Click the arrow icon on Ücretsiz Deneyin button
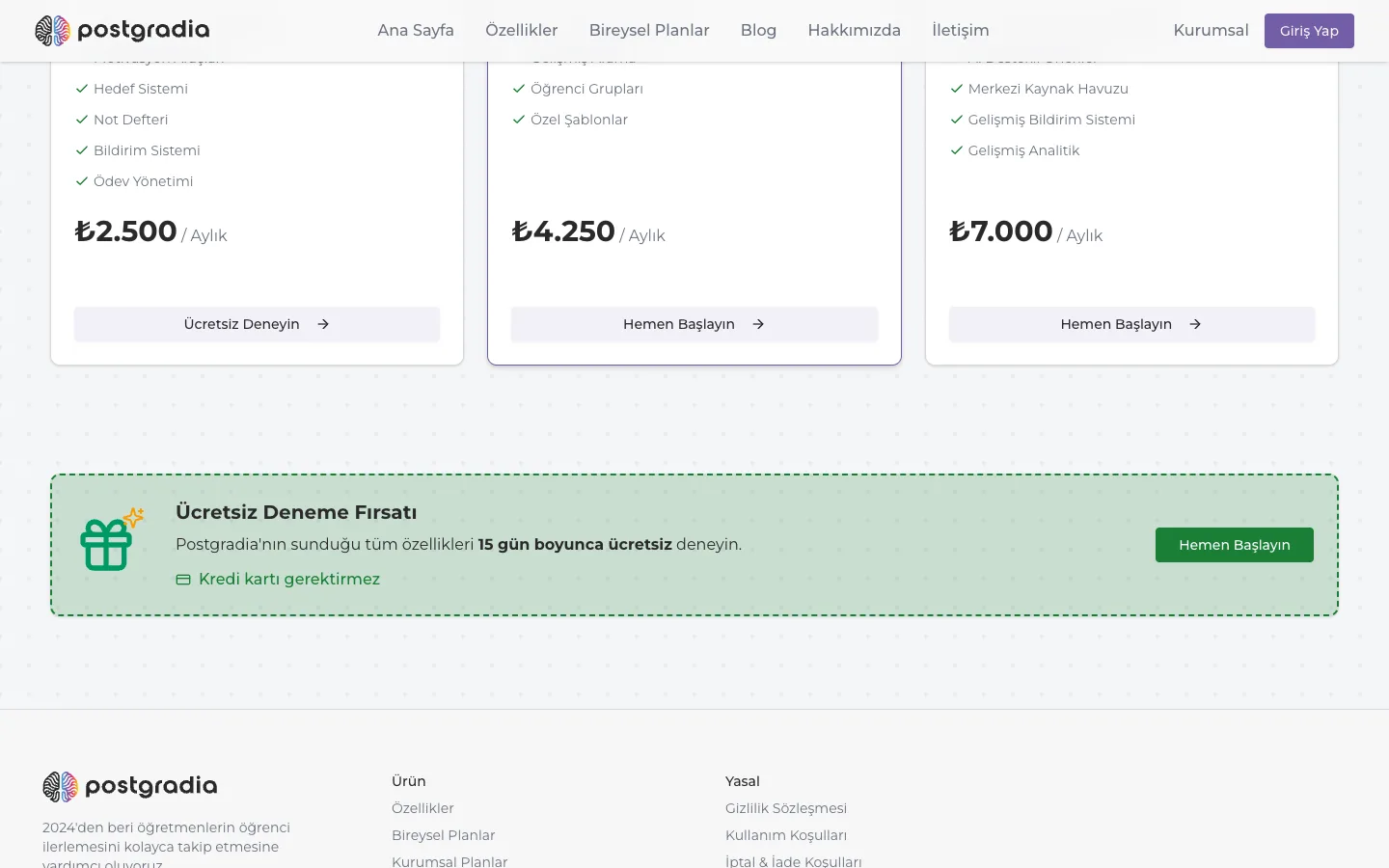The image size is (1389, 868). [323, 324]
